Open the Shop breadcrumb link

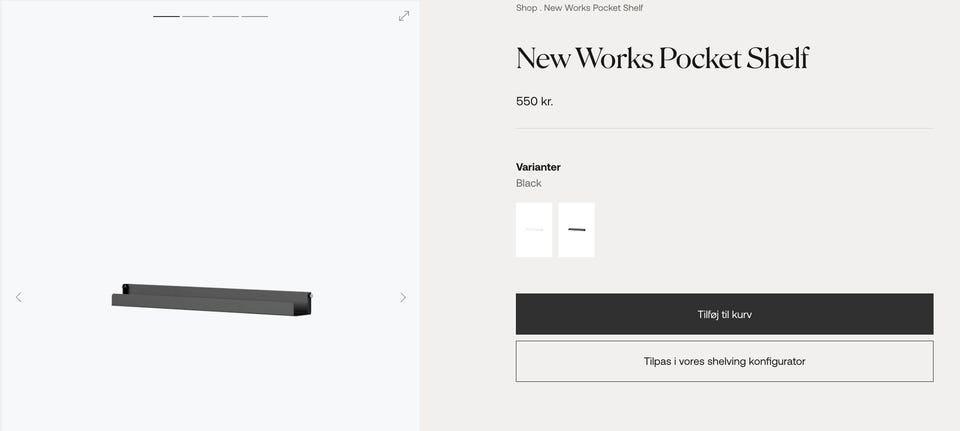[x=527, y=8]
